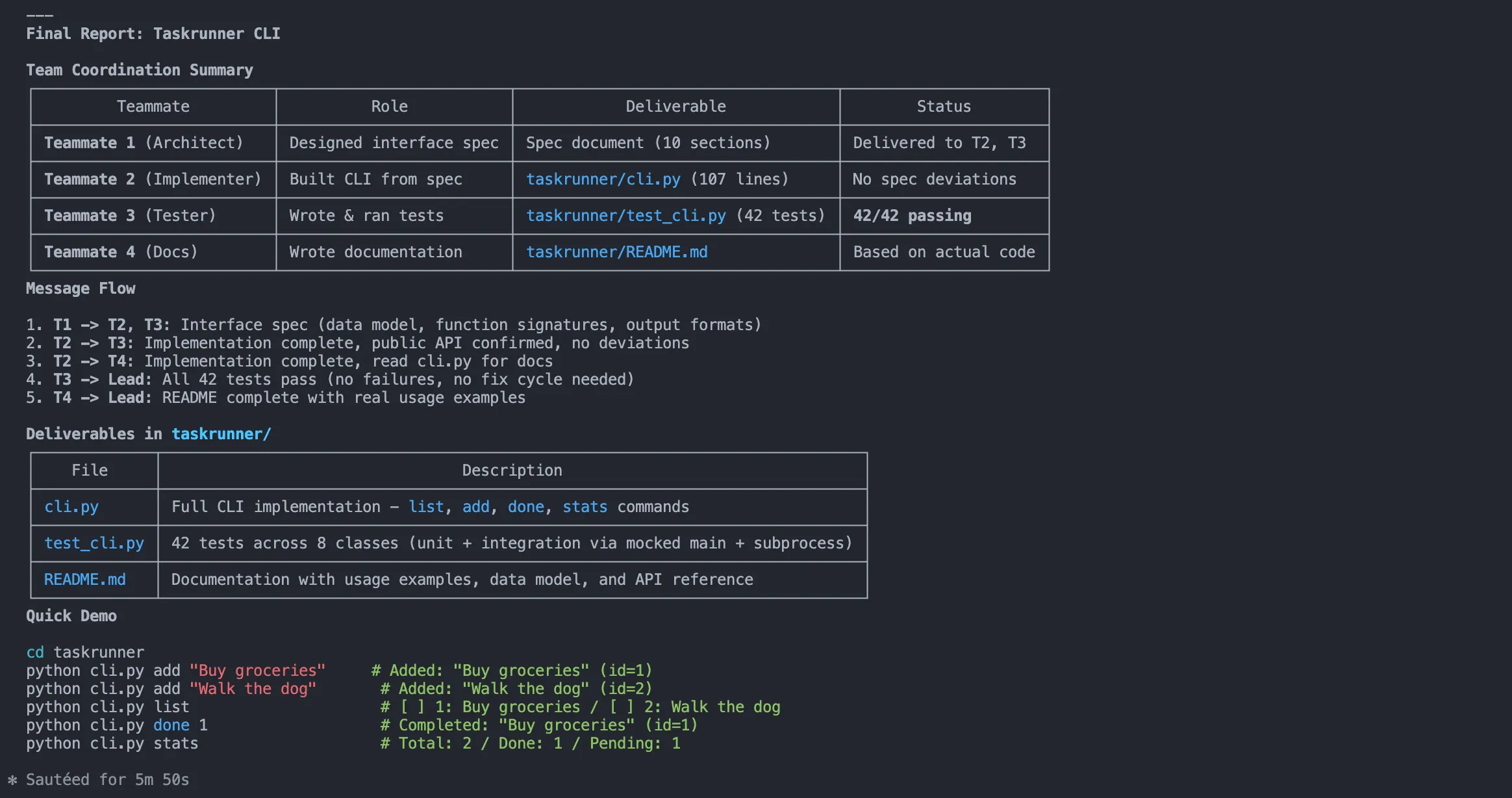Click the comment '# Added: "Walk the dog" (id=2)'
Image resolution: width=1512 pixels, height=798 pixels.
point(516,689)
